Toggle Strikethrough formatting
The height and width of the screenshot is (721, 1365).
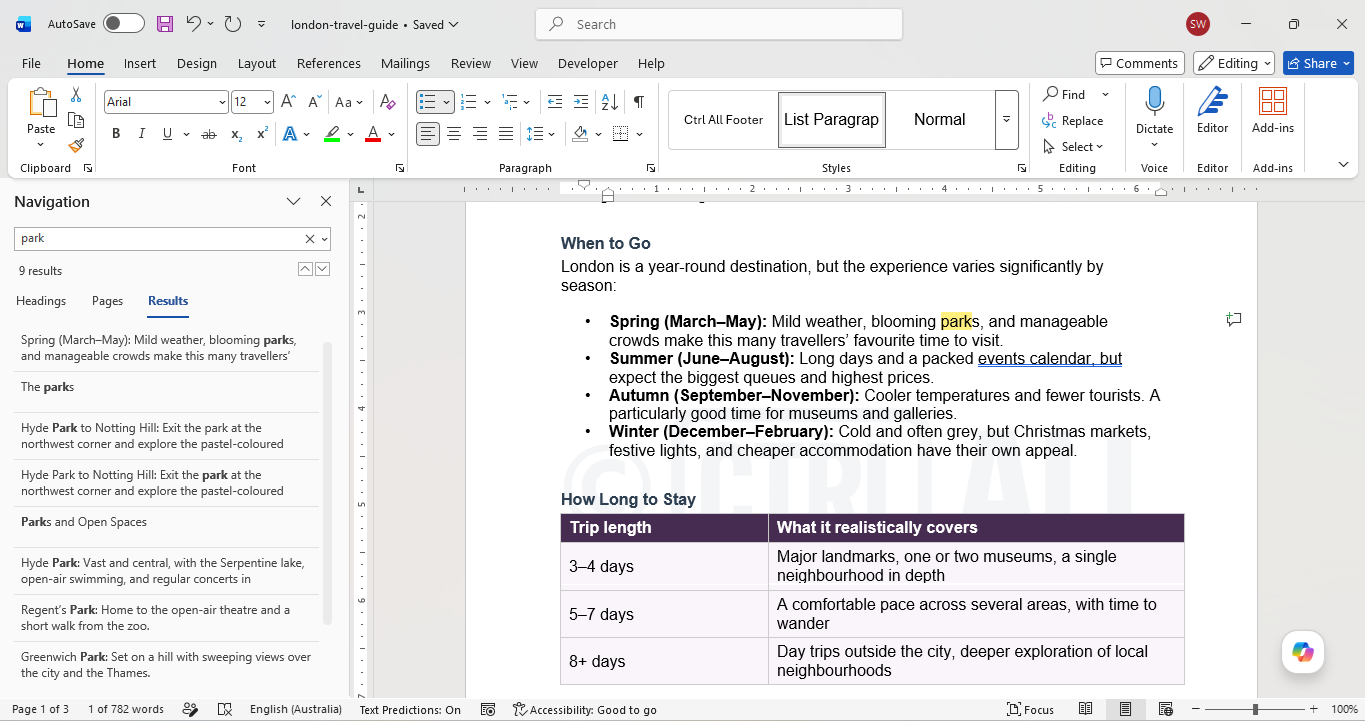pyautogui.click(x=209, y=134)
